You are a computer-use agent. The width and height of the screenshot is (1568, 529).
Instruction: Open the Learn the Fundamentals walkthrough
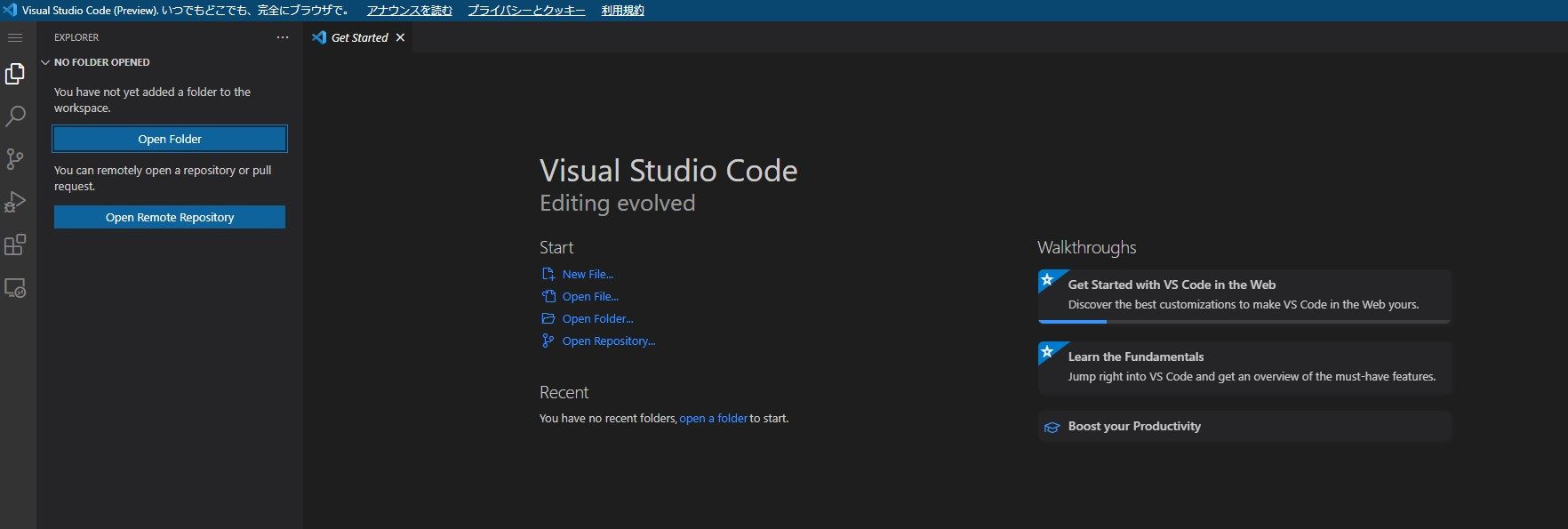1244,367
